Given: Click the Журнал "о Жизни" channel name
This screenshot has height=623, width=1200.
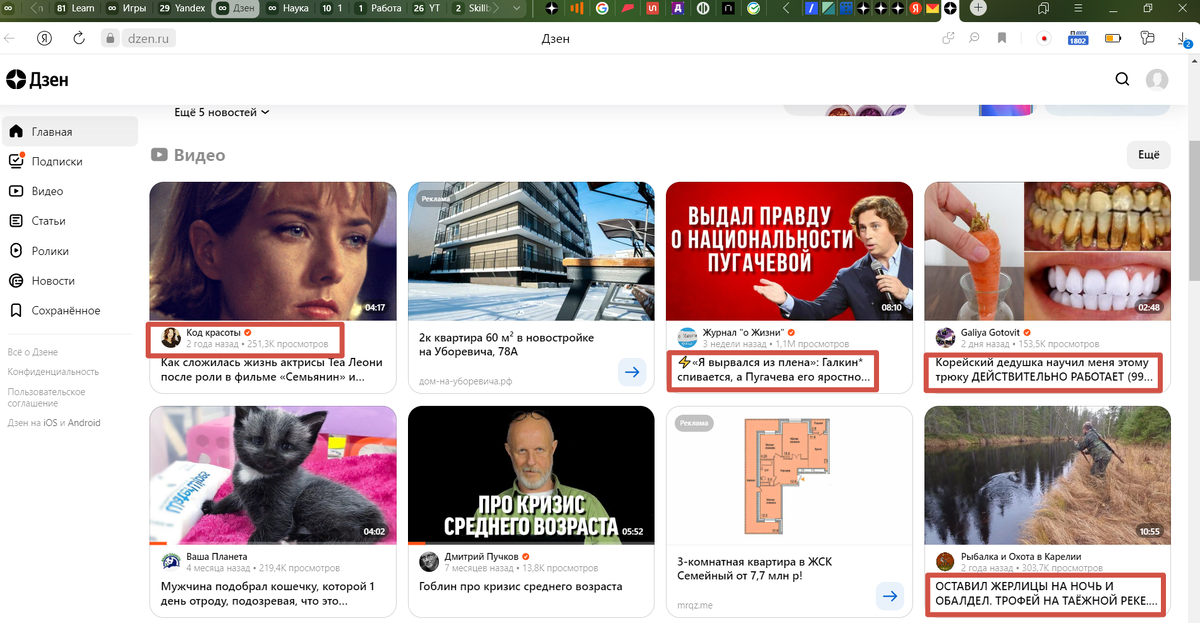Looking at the screenshot, I should (744, 332).
